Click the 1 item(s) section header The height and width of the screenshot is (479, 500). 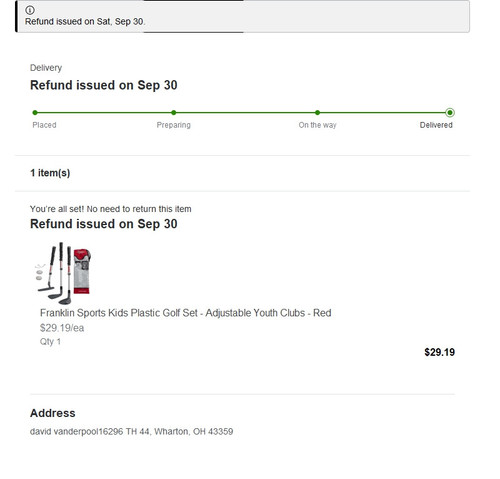pos(50,173)
